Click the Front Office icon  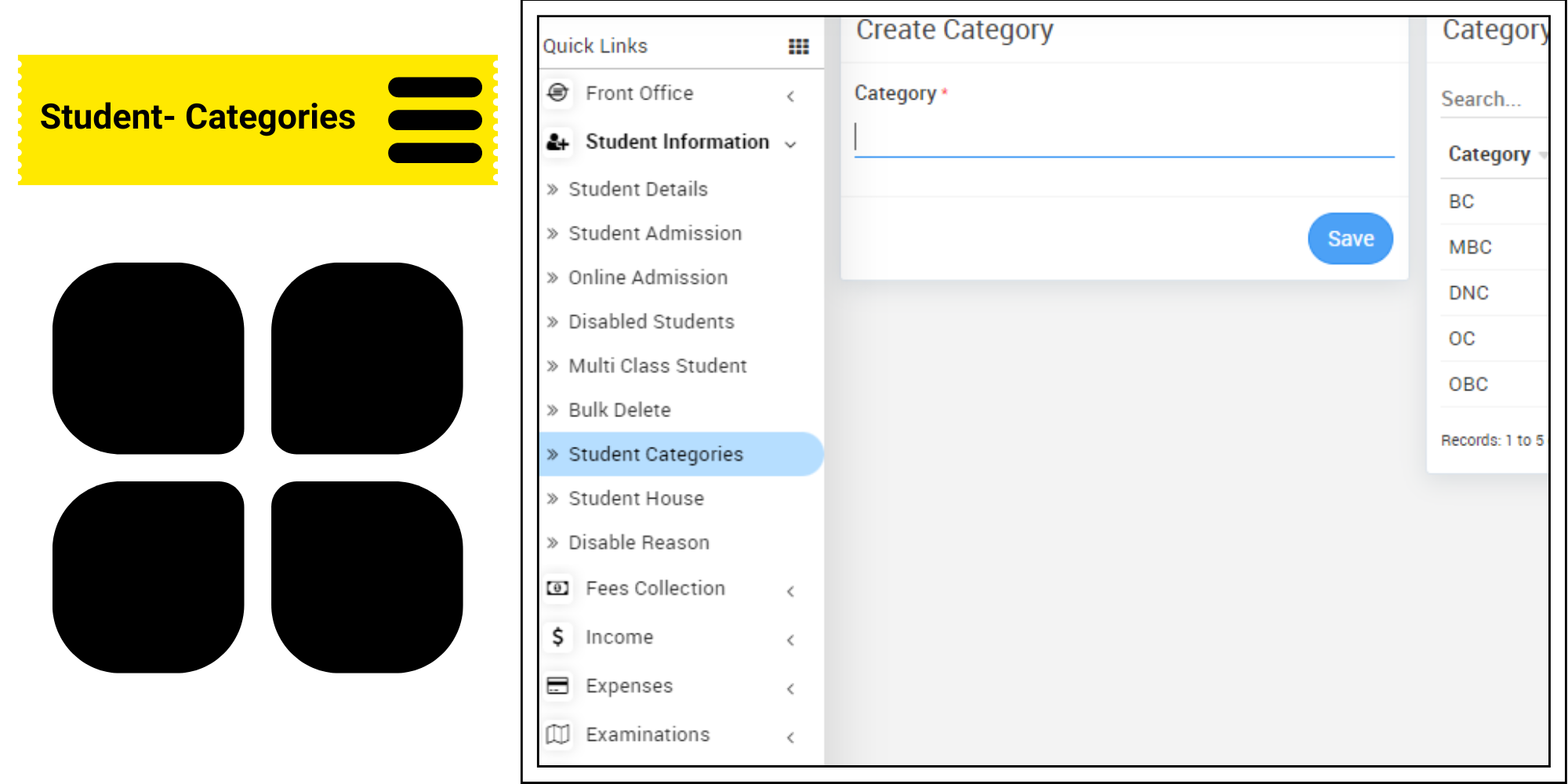tap(557, 93)
